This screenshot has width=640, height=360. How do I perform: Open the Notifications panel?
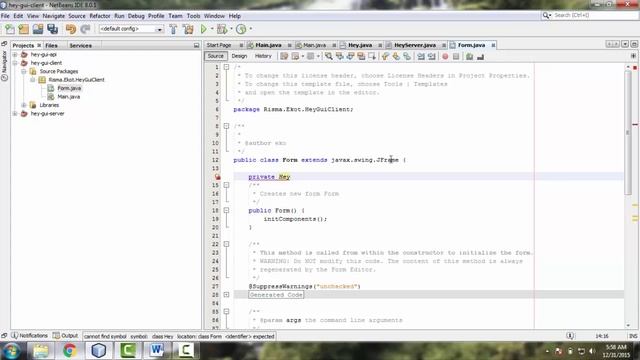tap(29, 336)
